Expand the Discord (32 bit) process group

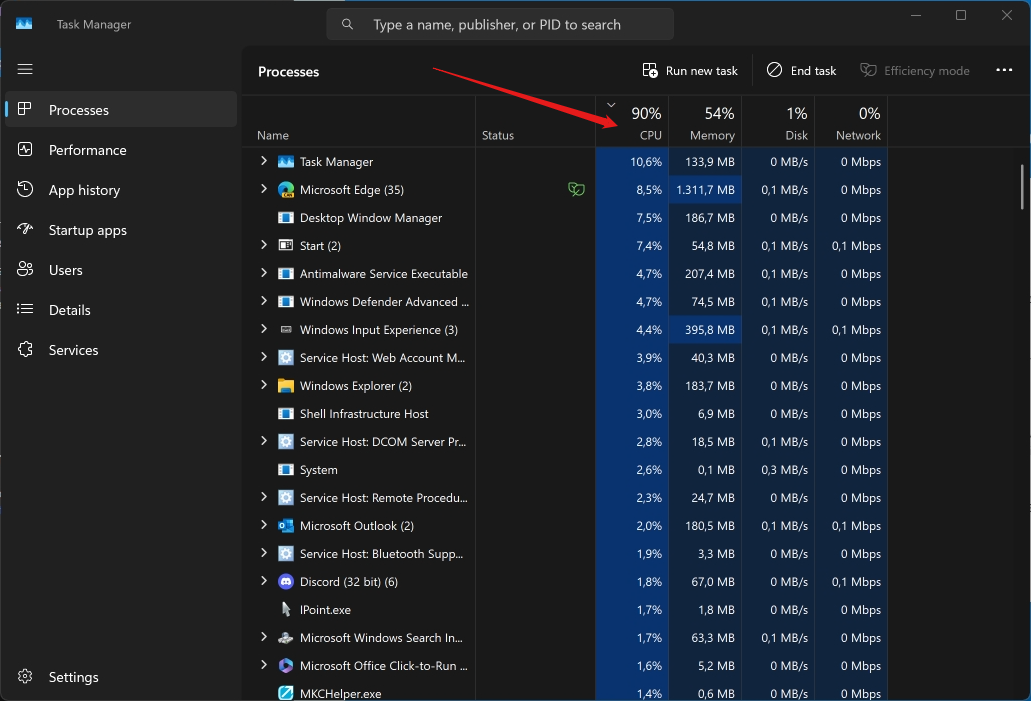264,581
